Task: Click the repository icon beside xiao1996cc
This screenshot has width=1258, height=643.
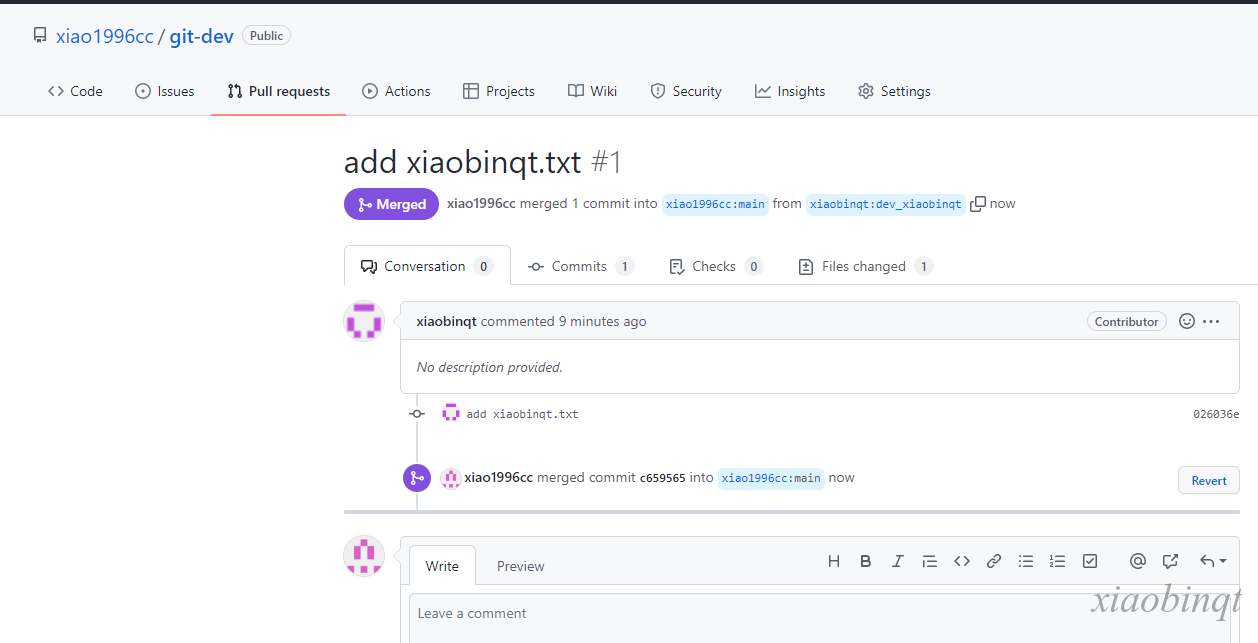Action: (40, 36)
